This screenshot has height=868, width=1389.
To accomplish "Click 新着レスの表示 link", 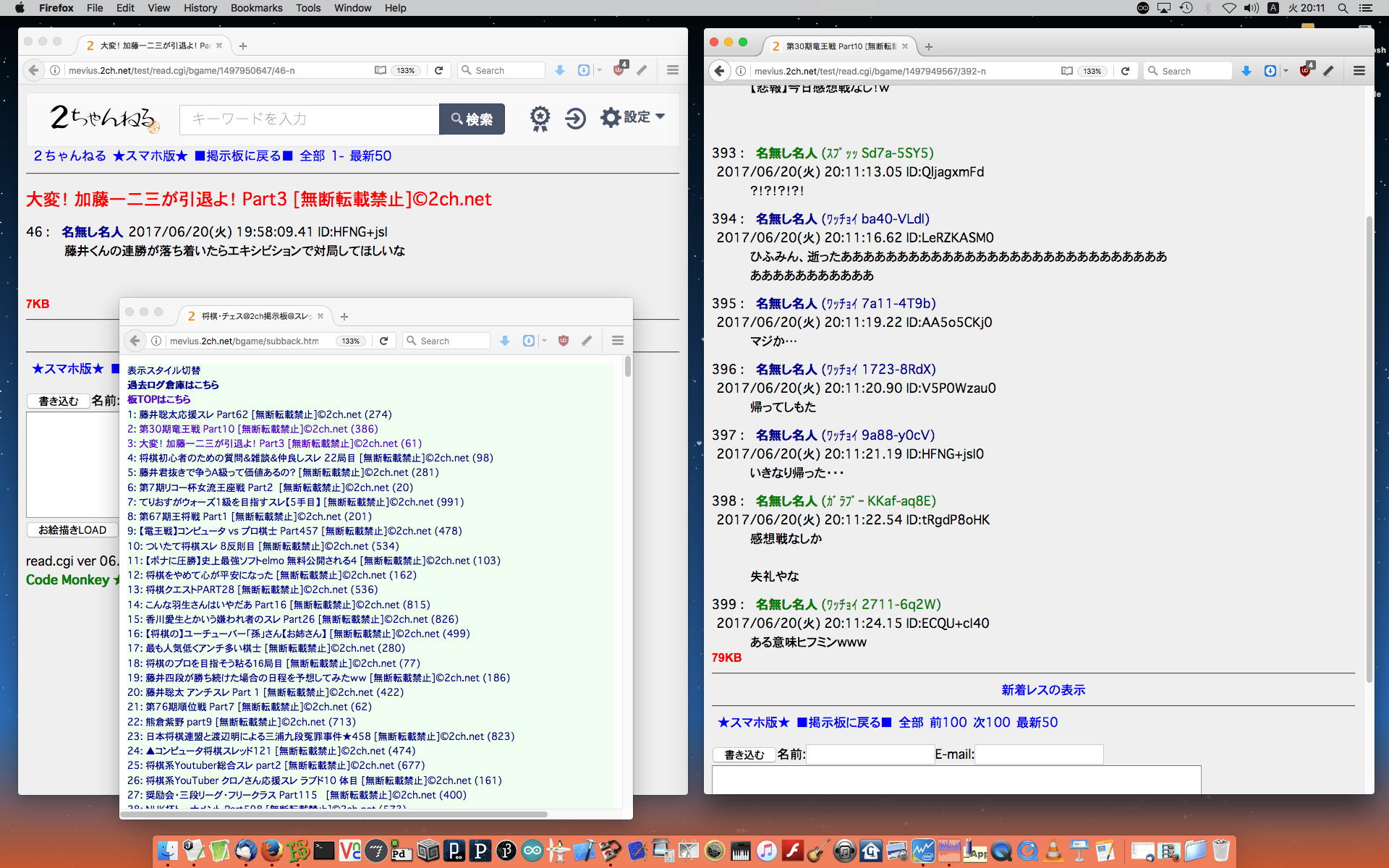I will coord(1042,690).
